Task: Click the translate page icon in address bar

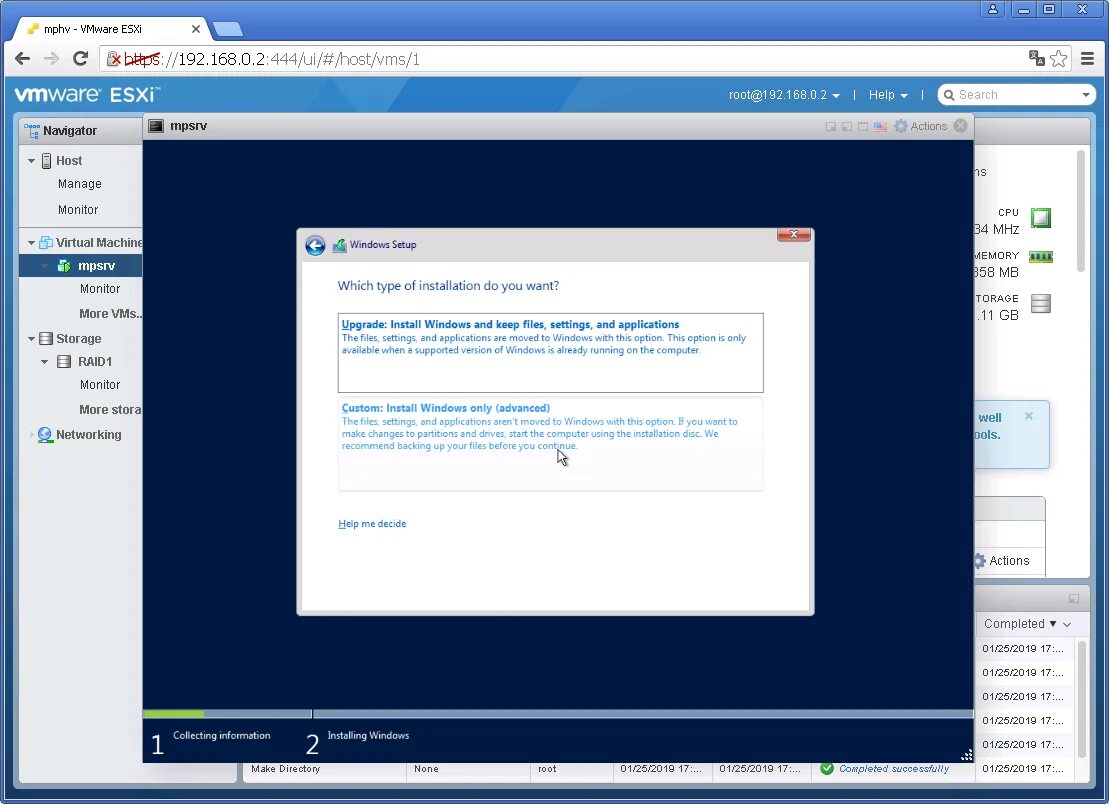Action: click(x=1036, y=59)
